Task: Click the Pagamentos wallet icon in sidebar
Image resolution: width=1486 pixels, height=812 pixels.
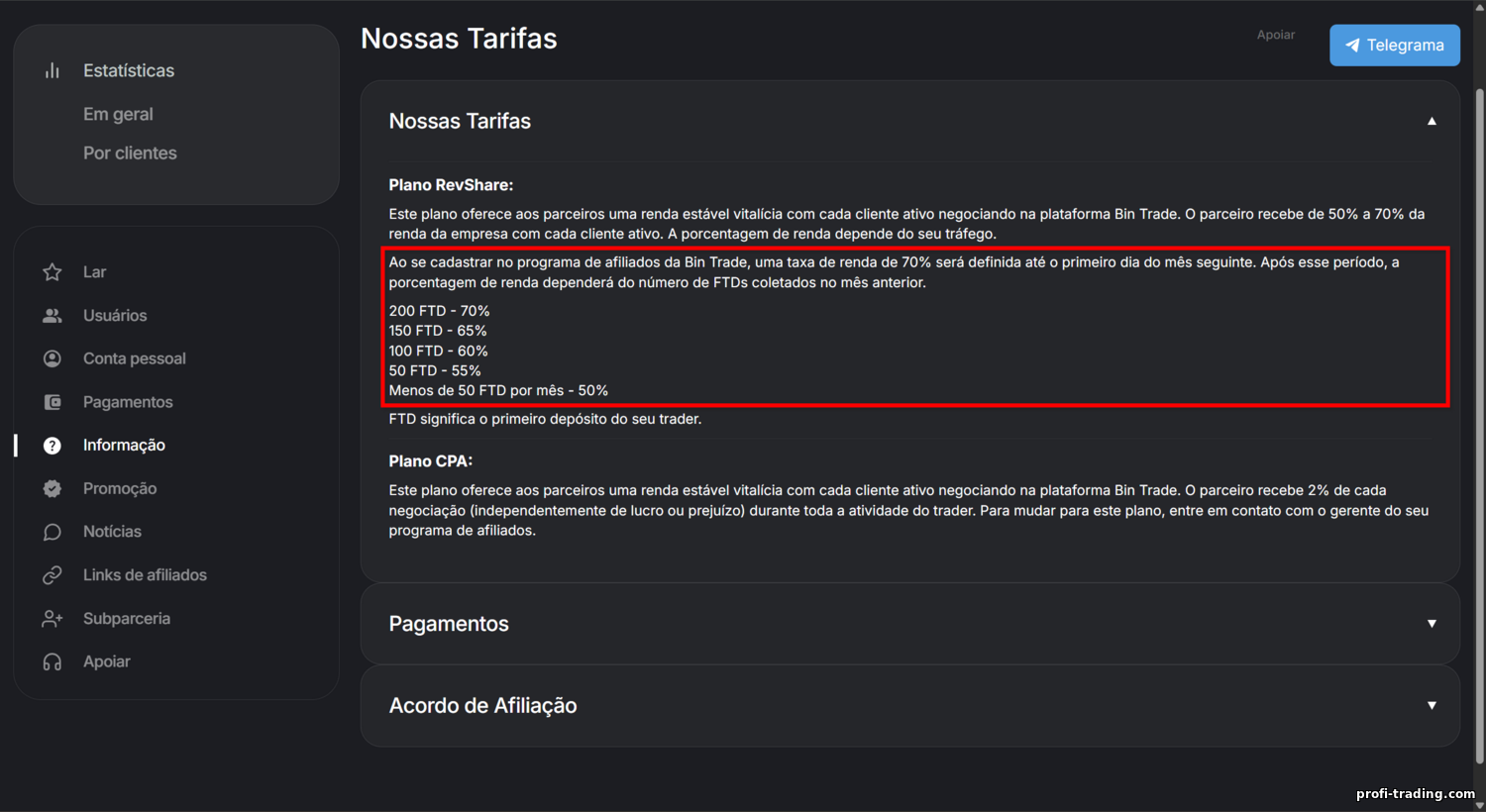Action: pos(53,402)
